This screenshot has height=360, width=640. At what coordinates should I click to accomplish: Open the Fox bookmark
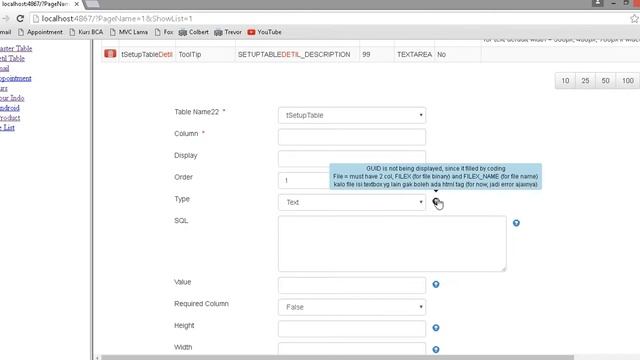pyautogui.click(x=164, y=32)
